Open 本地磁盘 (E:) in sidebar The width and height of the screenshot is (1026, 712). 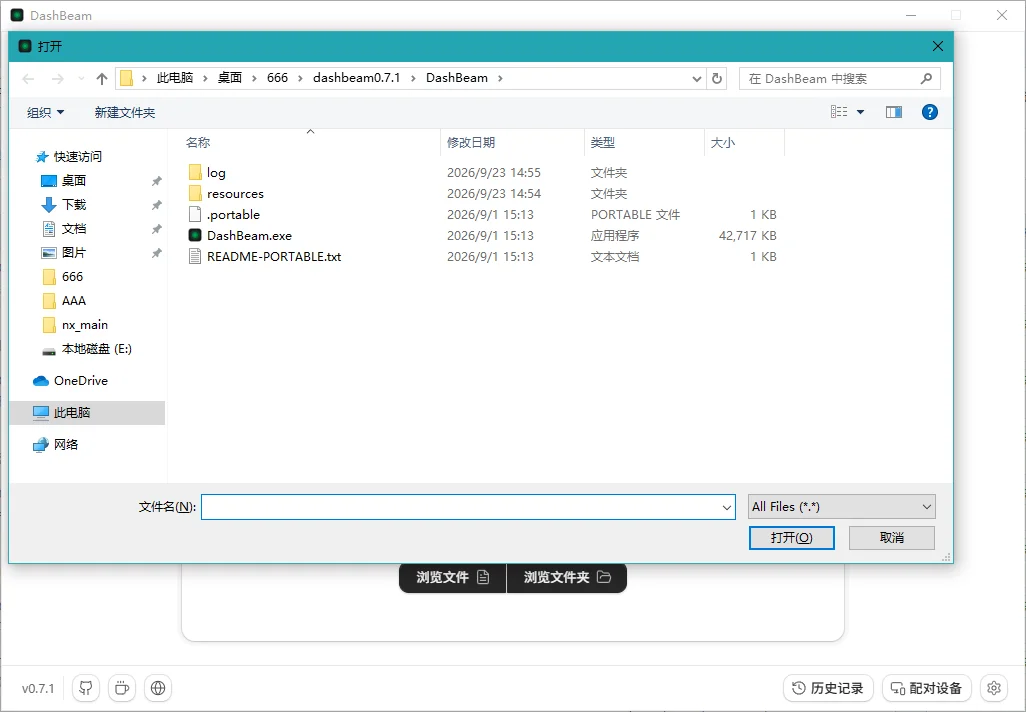pyautogui.click(x=96, y=349)
